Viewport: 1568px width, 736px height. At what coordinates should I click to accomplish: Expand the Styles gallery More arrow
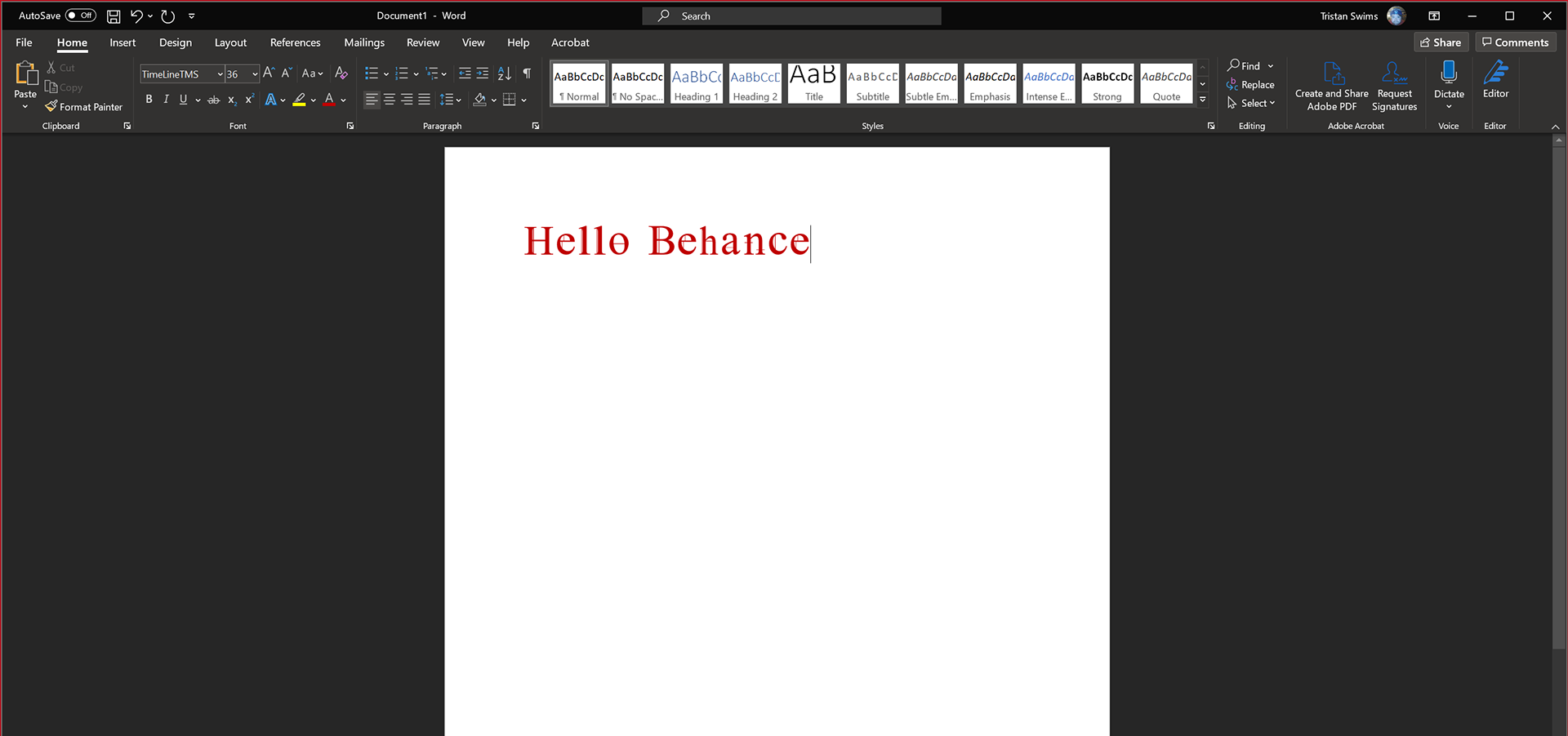[x=1202, y=100]
